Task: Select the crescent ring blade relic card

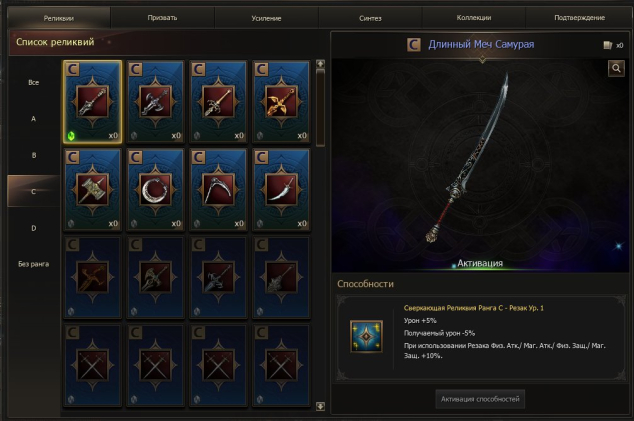Action: pyautogui.click(x=156, y=189)
